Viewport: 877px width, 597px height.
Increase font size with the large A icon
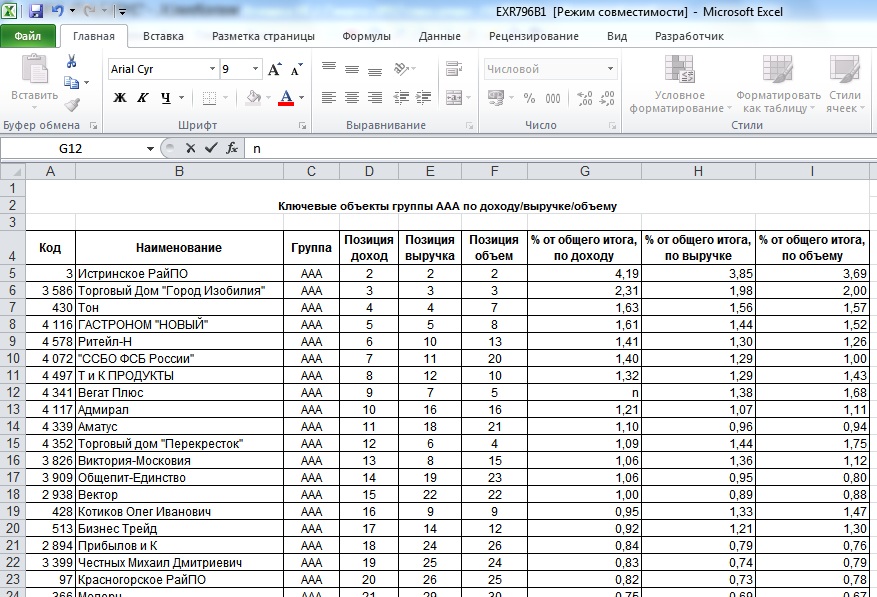click(274, 69)
